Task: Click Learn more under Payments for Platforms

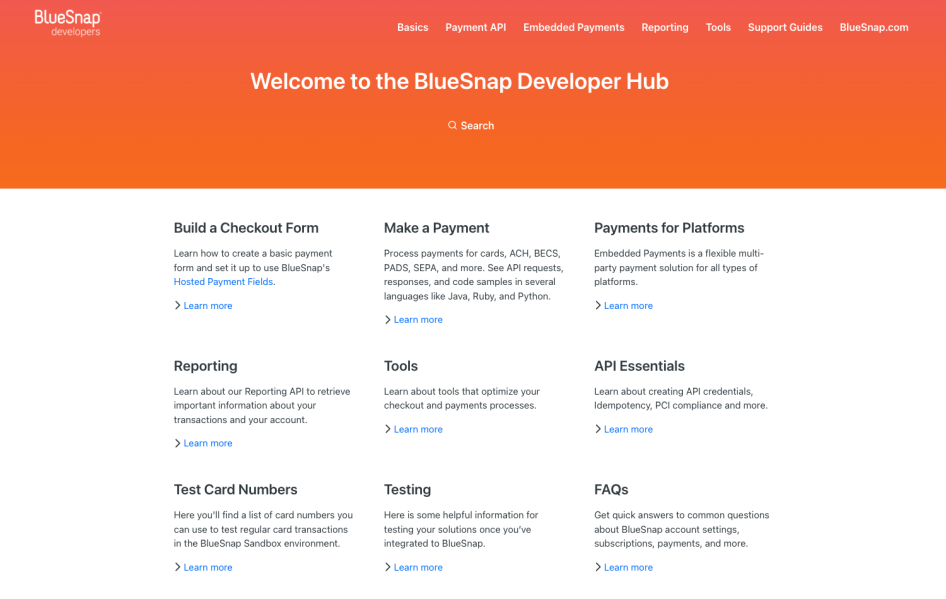Action: (628, 306)
